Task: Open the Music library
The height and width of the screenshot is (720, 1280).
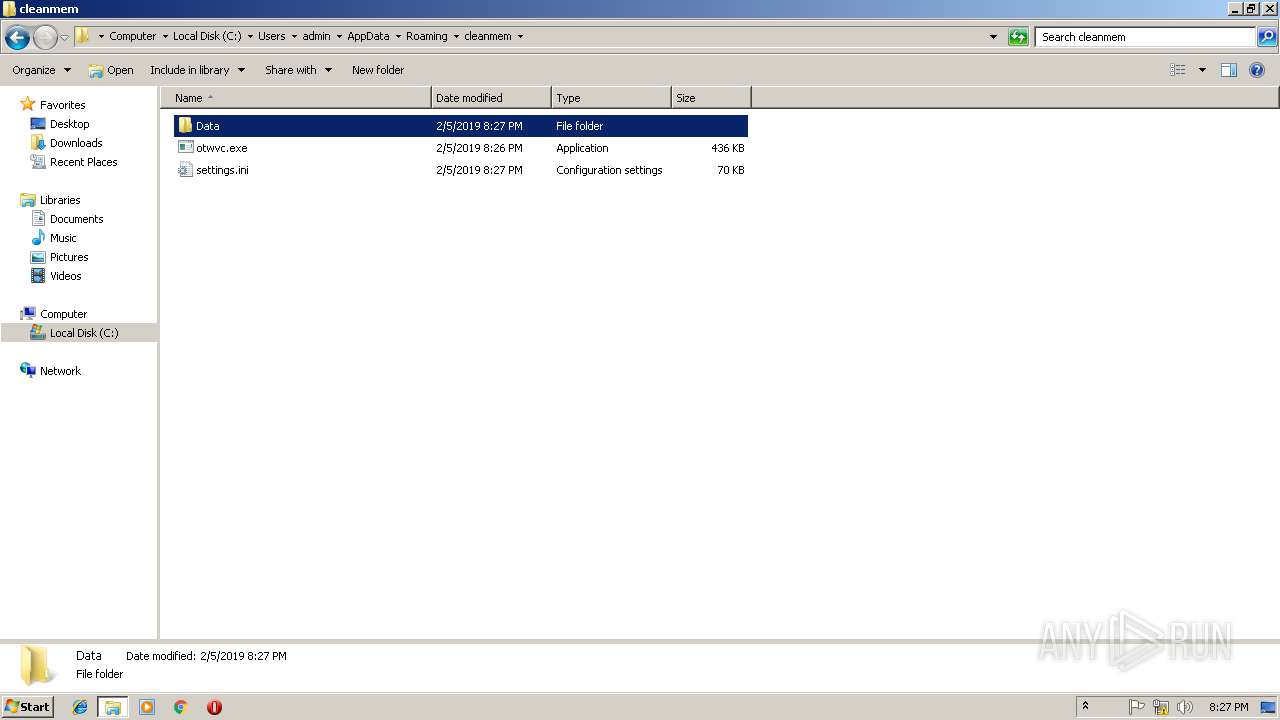Action: tap(63, 238)
